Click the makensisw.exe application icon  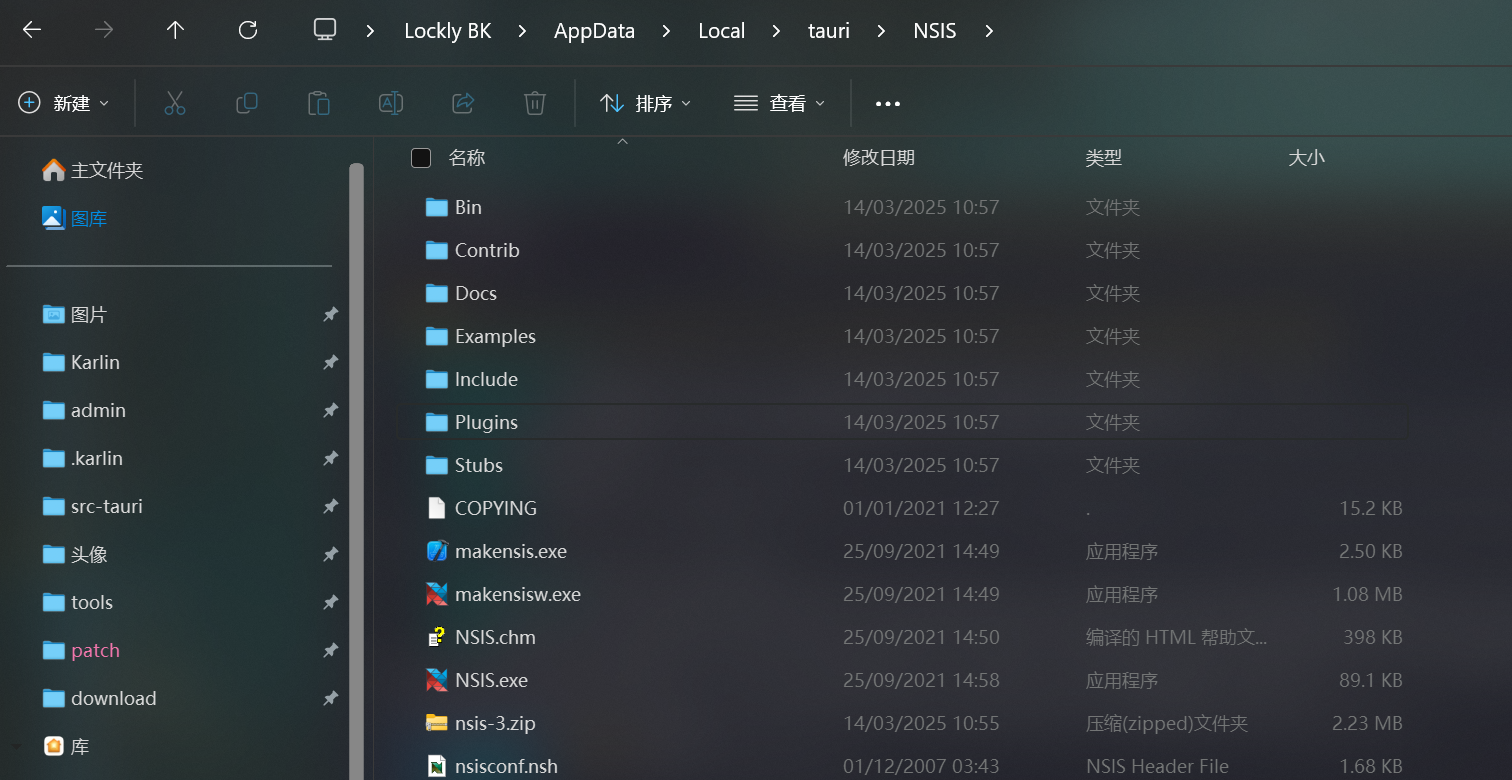click(x=437, y=594)
